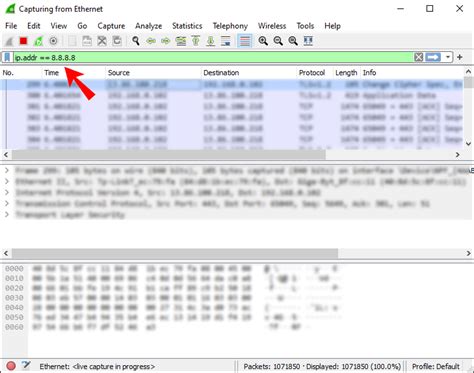
Task: Sort by the Time column header
Action: pos(74,73)
